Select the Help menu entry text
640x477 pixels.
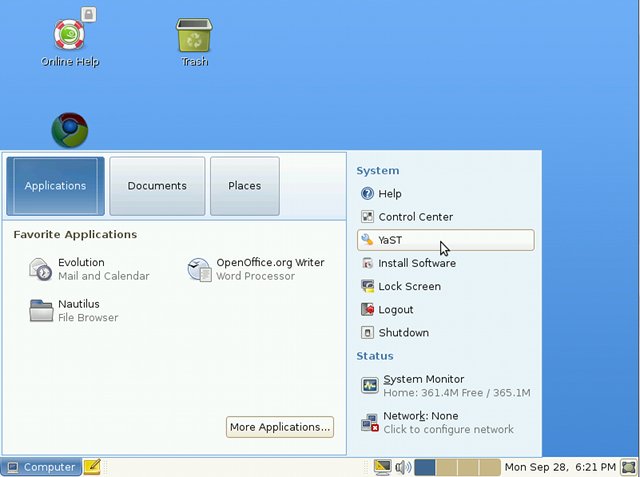point(390,194)
